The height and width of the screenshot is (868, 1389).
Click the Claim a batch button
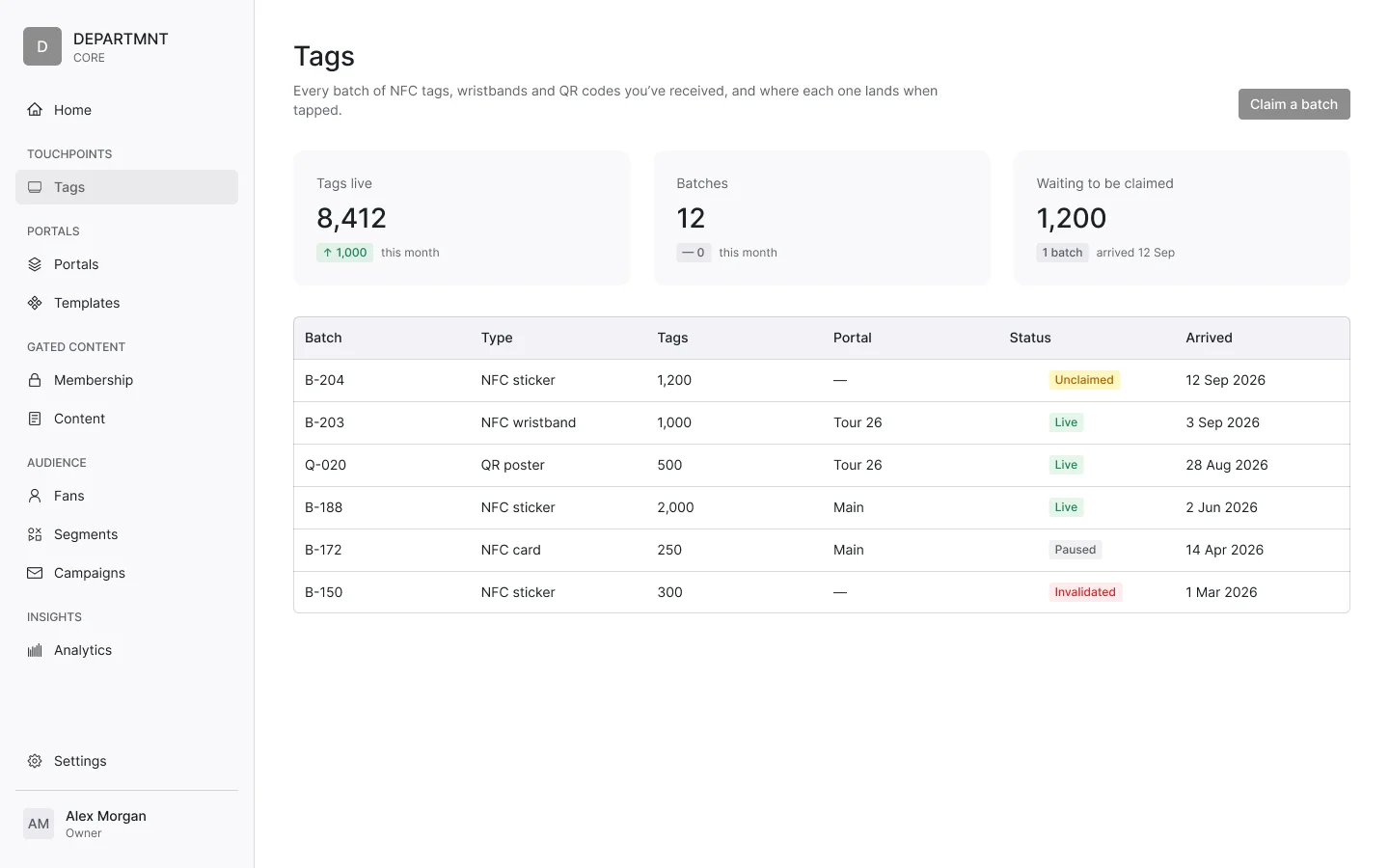[x=1294, y=104]
